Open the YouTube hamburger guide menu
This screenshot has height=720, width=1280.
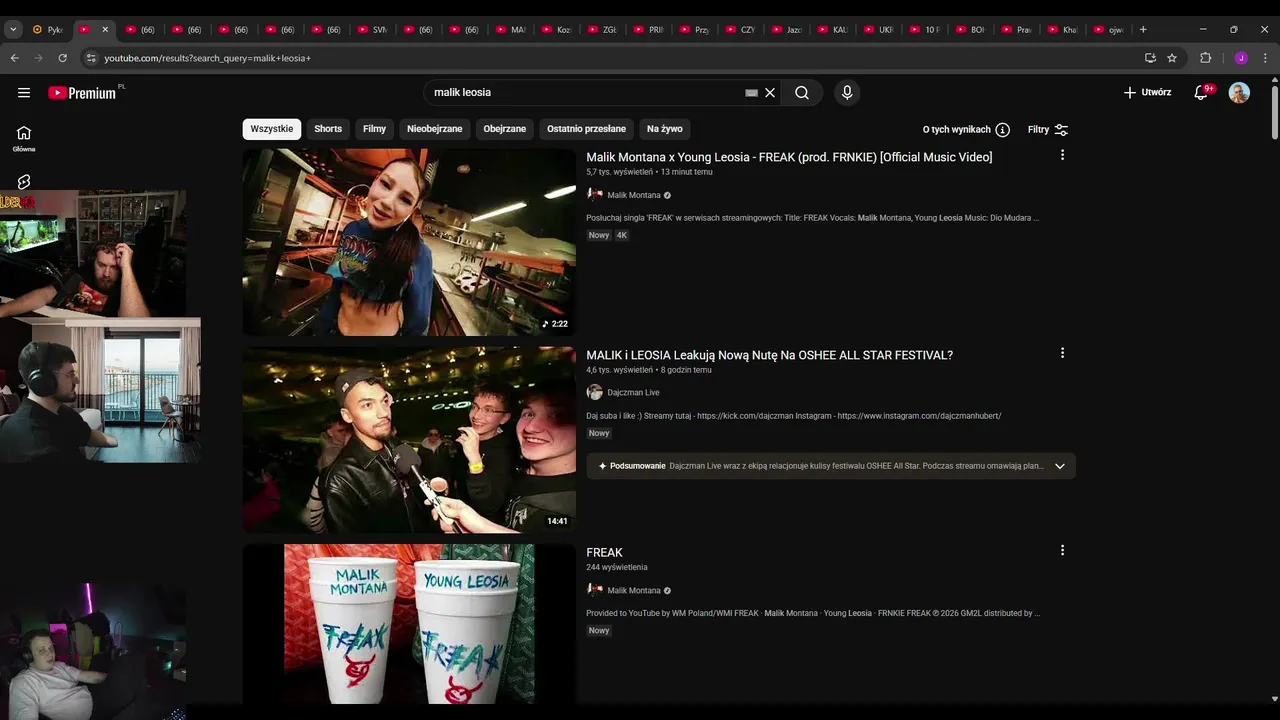[x=24, y=92]
